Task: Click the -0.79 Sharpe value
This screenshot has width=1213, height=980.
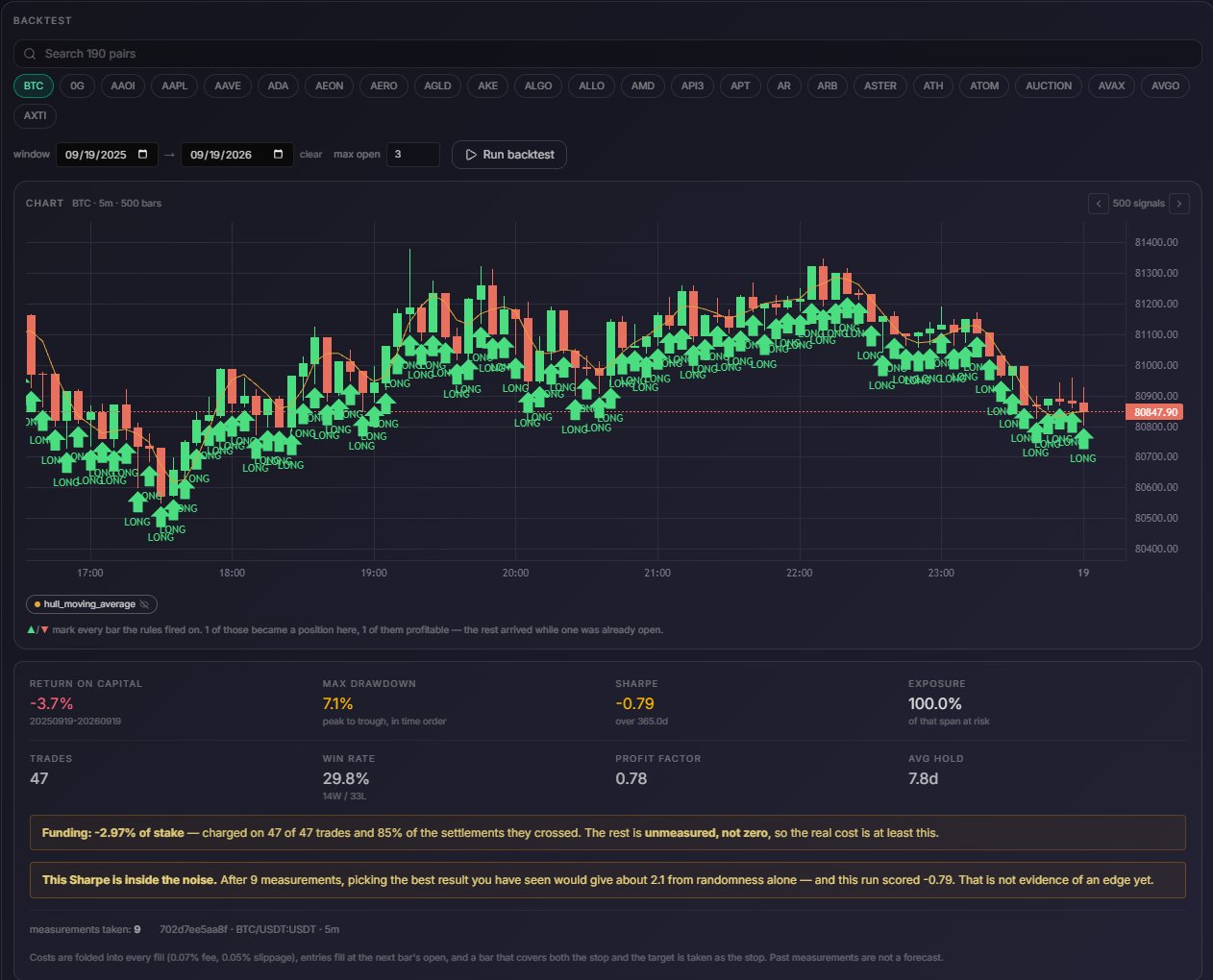Action: [635, 704]
